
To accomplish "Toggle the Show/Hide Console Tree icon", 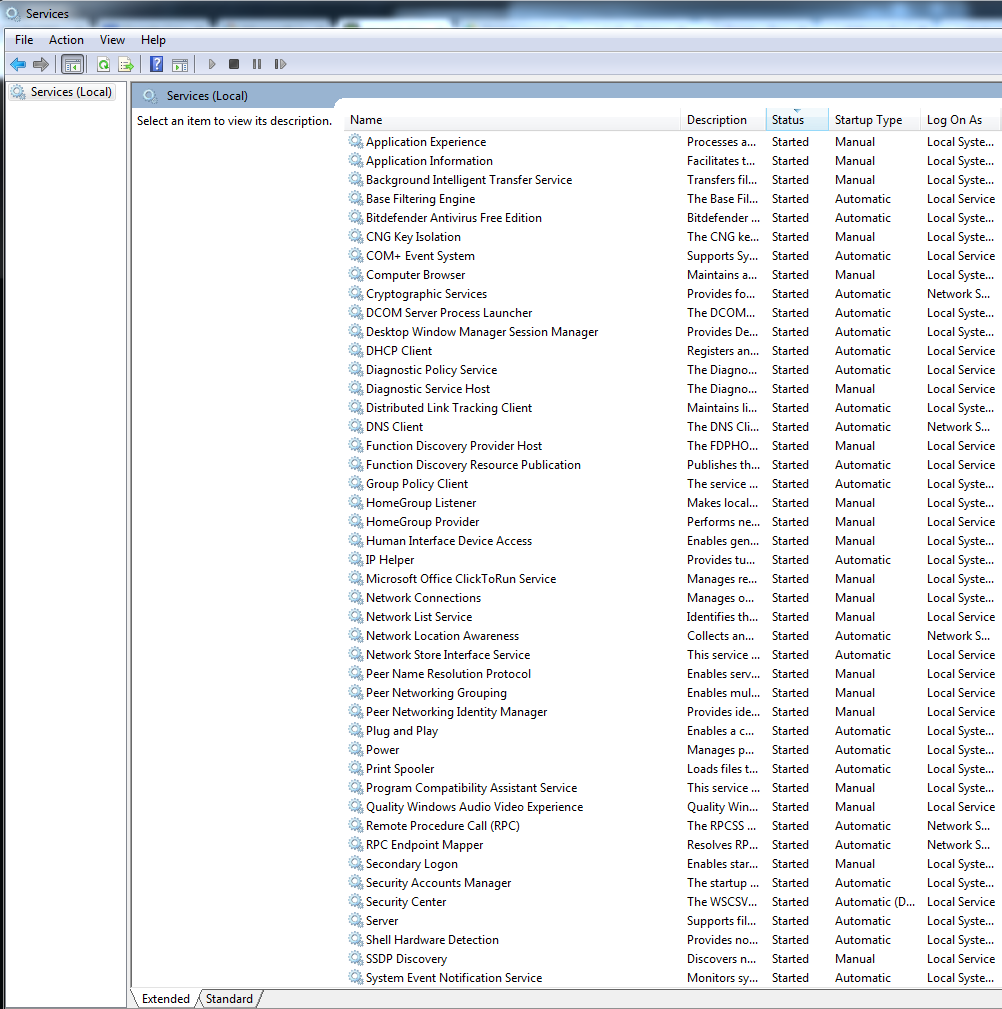I will (73, 64).
